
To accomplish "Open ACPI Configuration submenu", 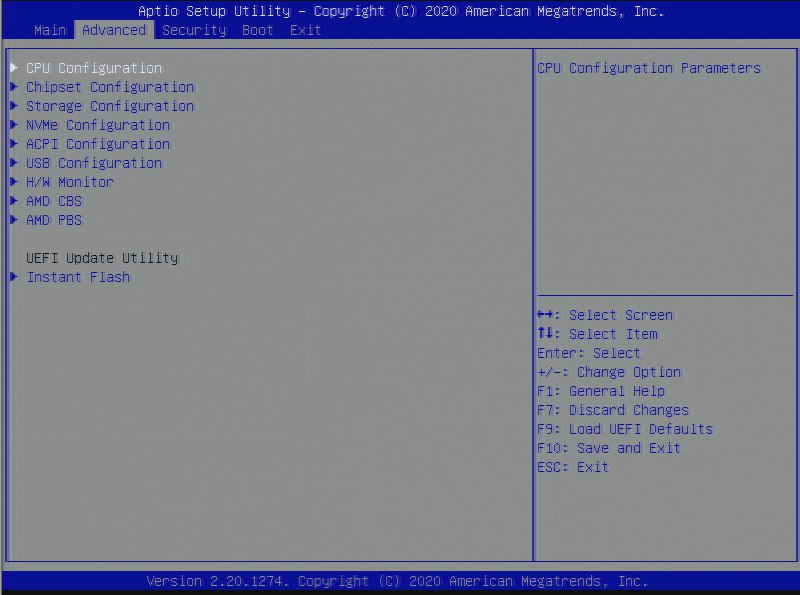I will (98, 144).
